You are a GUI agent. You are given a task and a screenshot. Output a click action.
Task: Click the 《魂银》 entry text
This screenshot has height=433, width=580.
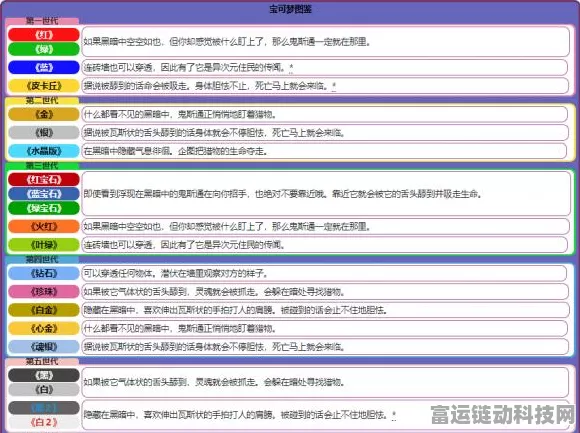214,347
